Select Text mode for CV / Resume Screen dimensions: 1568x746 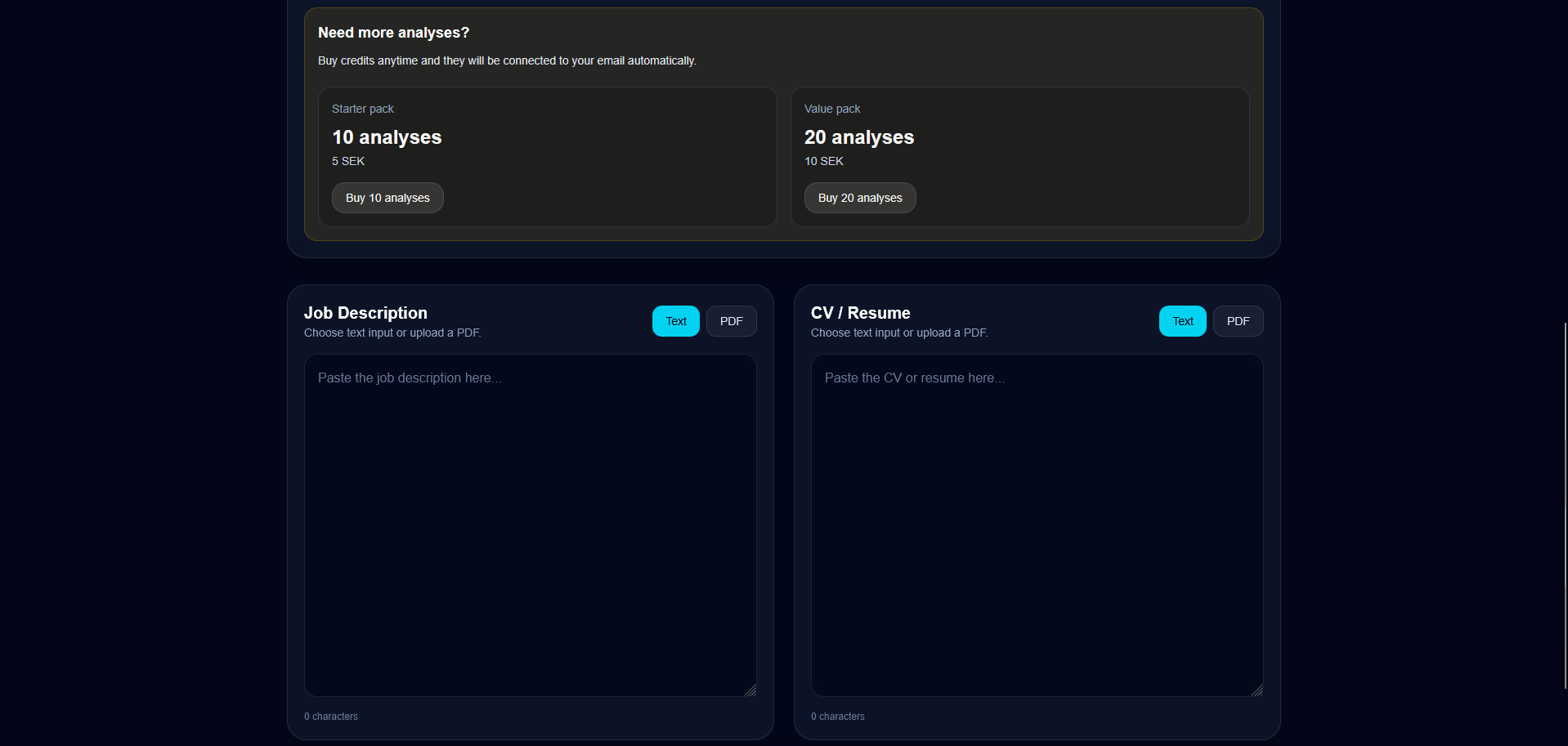[x=1183, y=321]
